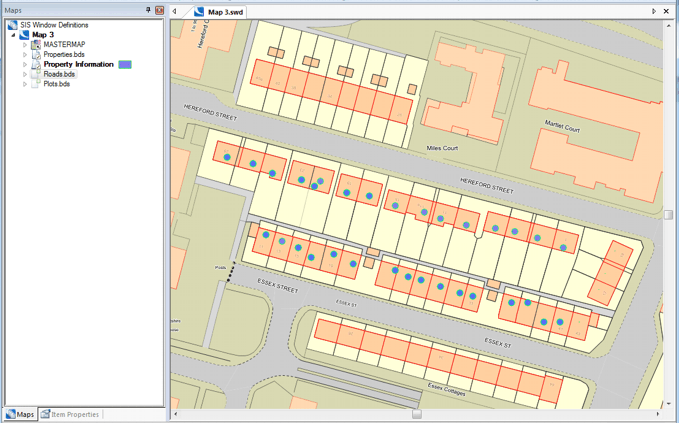679x423 pixels.
Task: Select the Property Information overlay label
Action: coord(78,65)
